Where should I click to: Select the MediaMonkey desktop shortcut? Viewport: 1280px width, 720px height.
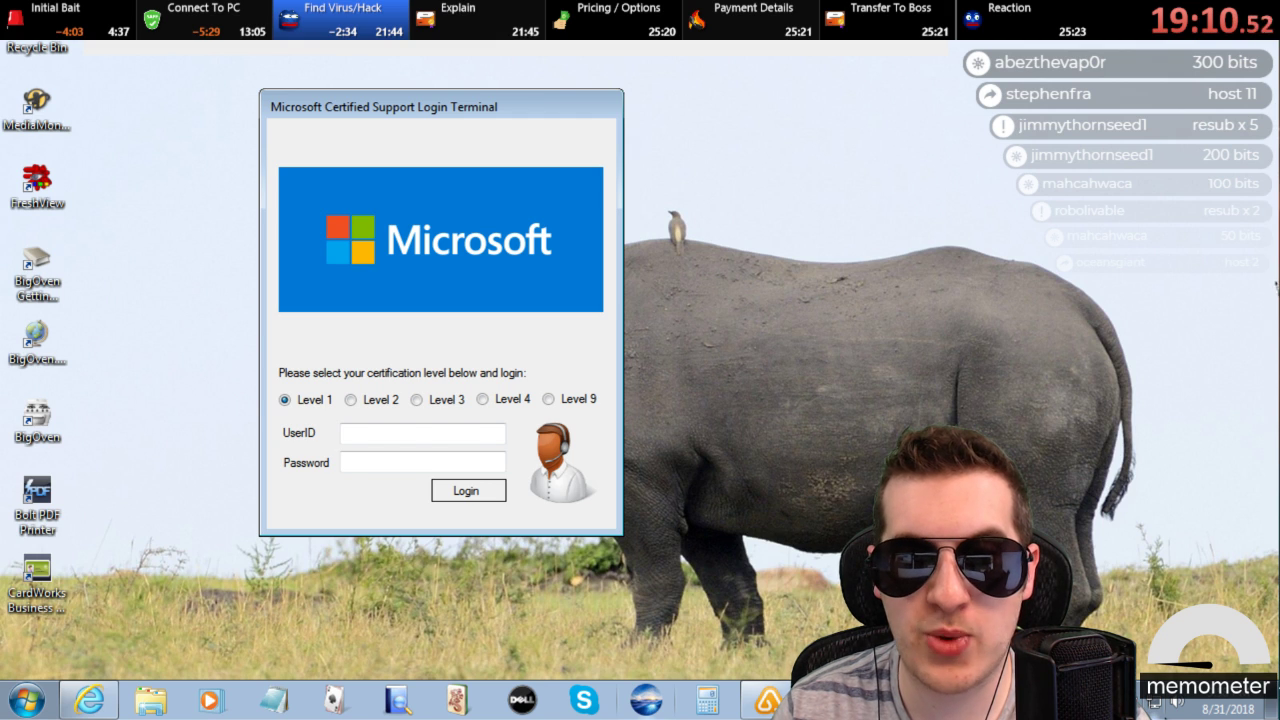[x=37, y=110]
